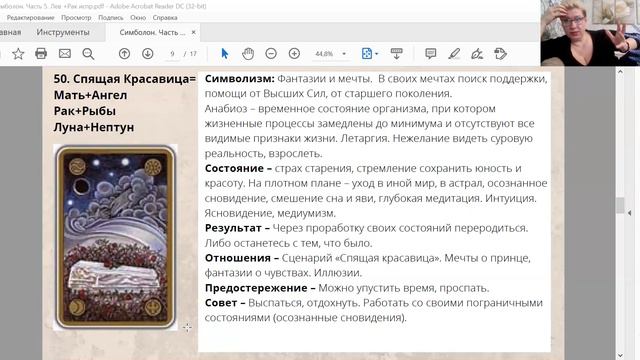Go to previous page with the up arrow
This screenshot has width=640, height=360.
[x=124, y=53]
